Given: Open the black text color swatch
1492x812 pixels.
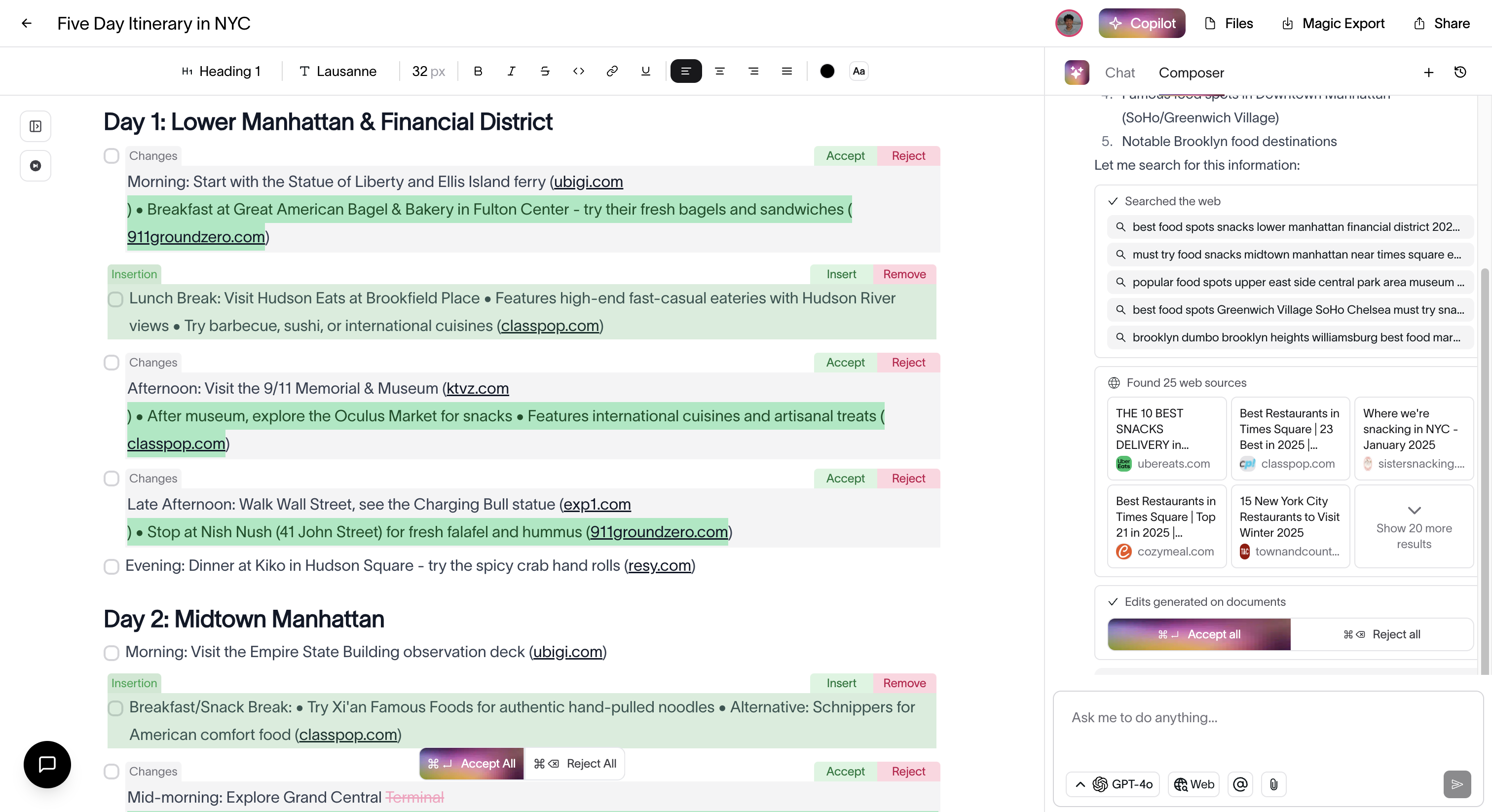Looking at the screenshot, I should (x=826, y=71).
